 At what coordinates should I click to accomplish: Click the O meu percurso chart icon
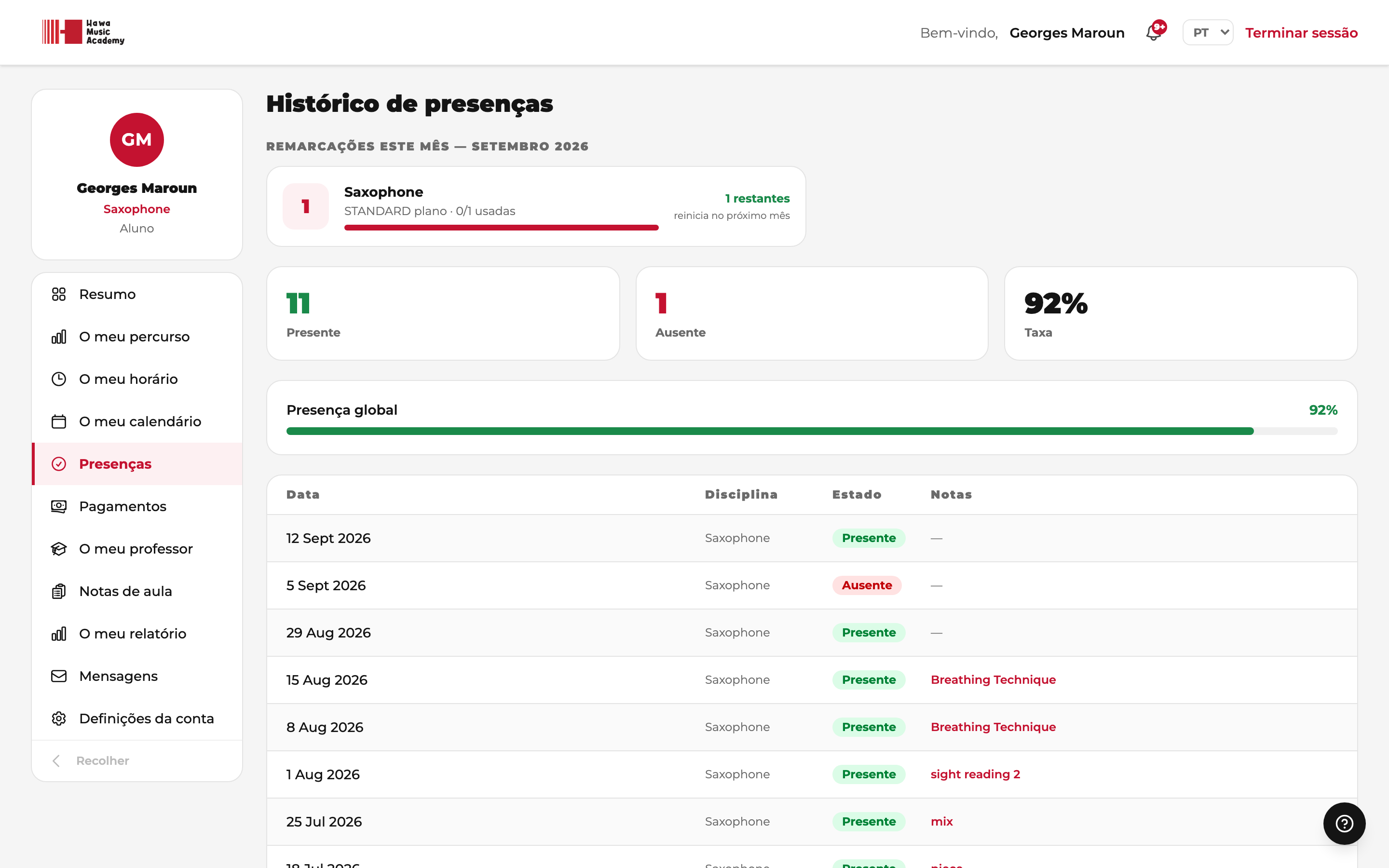click(x=58, y=337)
